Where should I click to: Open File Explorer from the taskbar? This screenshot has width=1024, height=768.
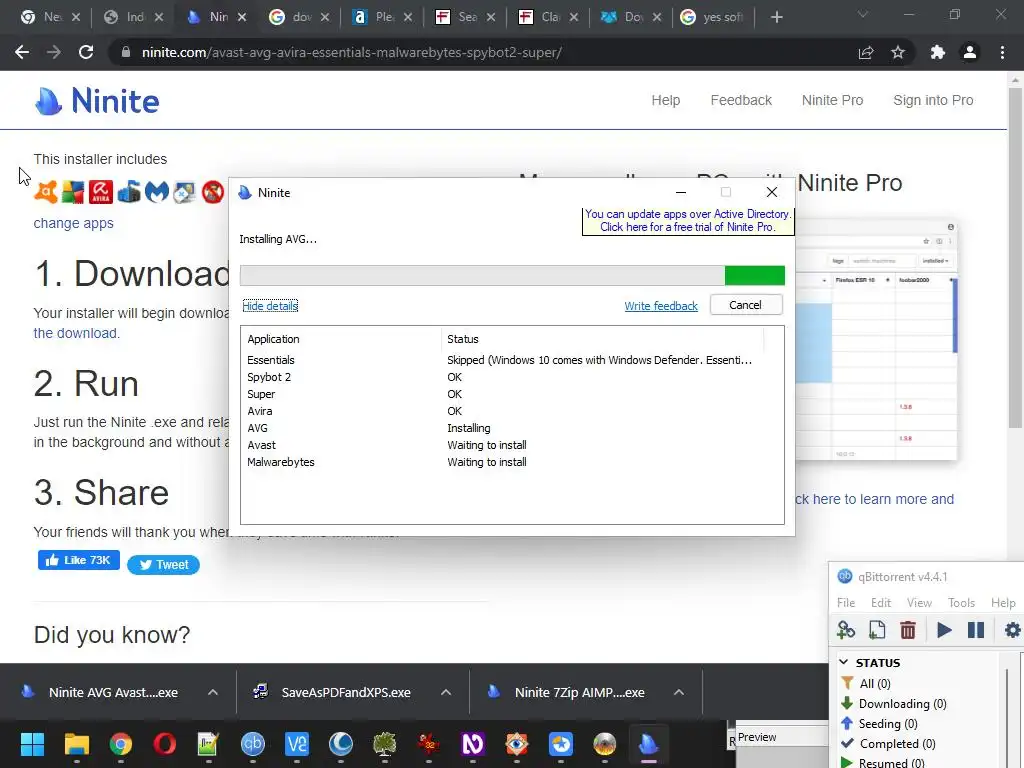76,744
